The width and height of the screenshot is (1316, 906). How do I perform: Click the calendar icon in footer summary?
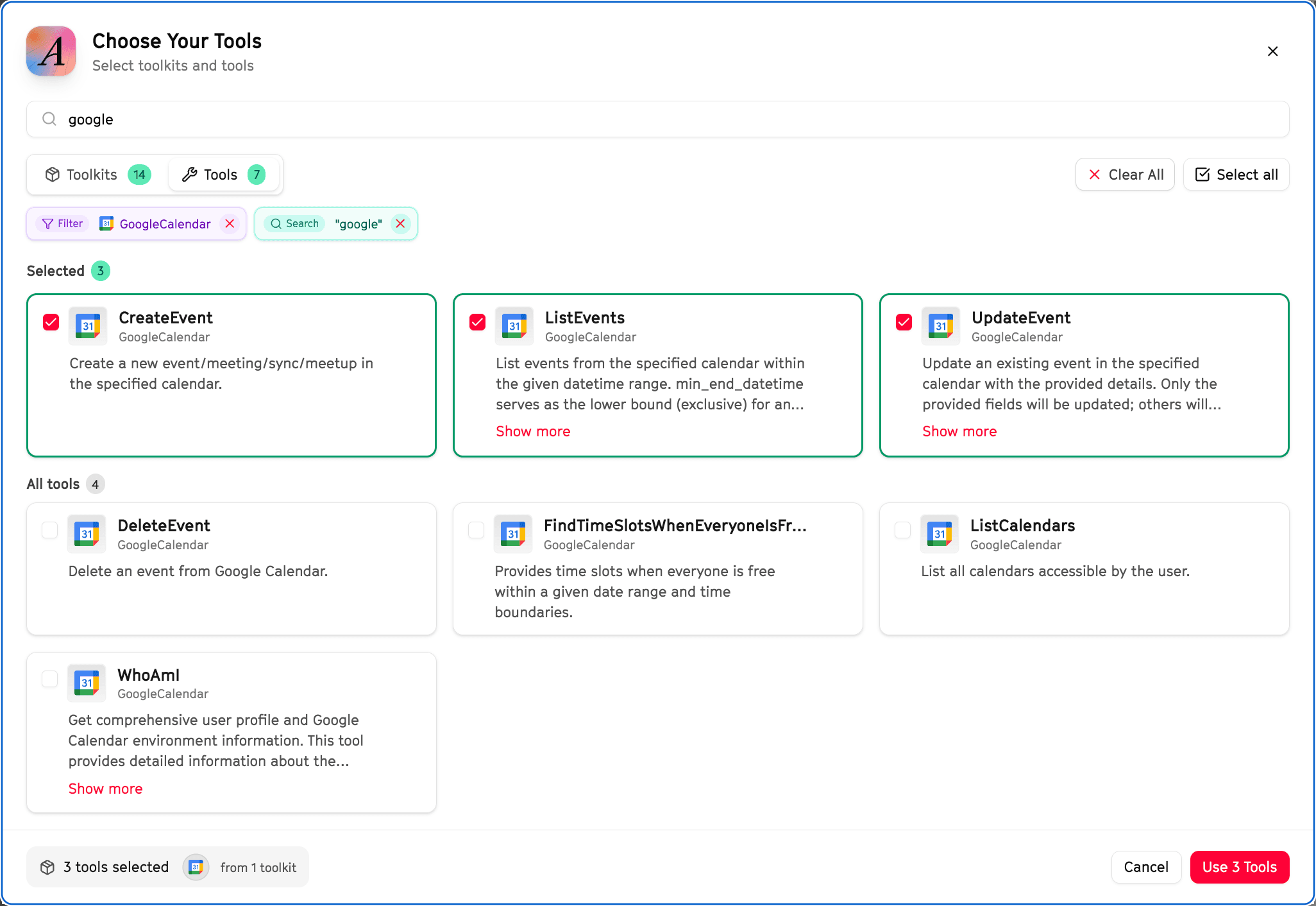click(196, 868)
